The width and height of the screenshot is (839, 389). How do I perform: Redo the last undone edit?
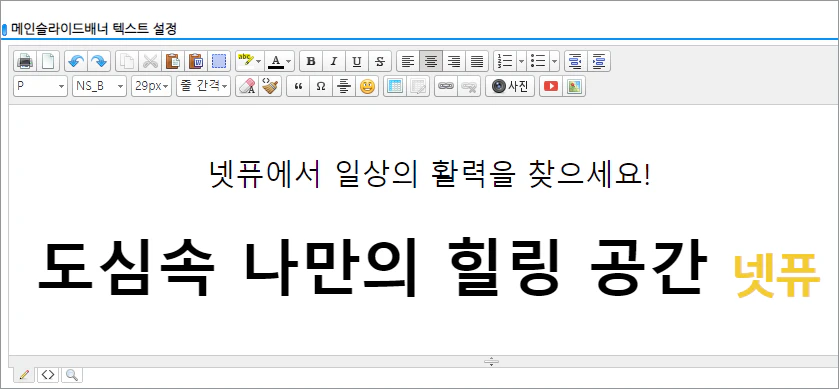point(98,62)
